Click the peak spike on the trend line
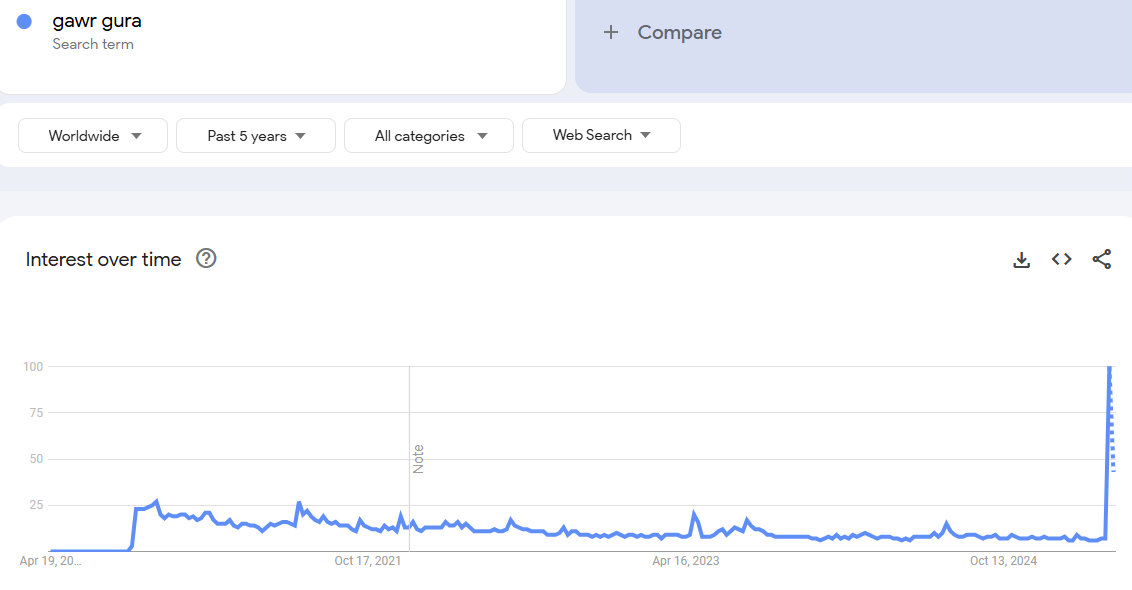The height and width of the screenshot is (590, 1132). pos(1110,369)
